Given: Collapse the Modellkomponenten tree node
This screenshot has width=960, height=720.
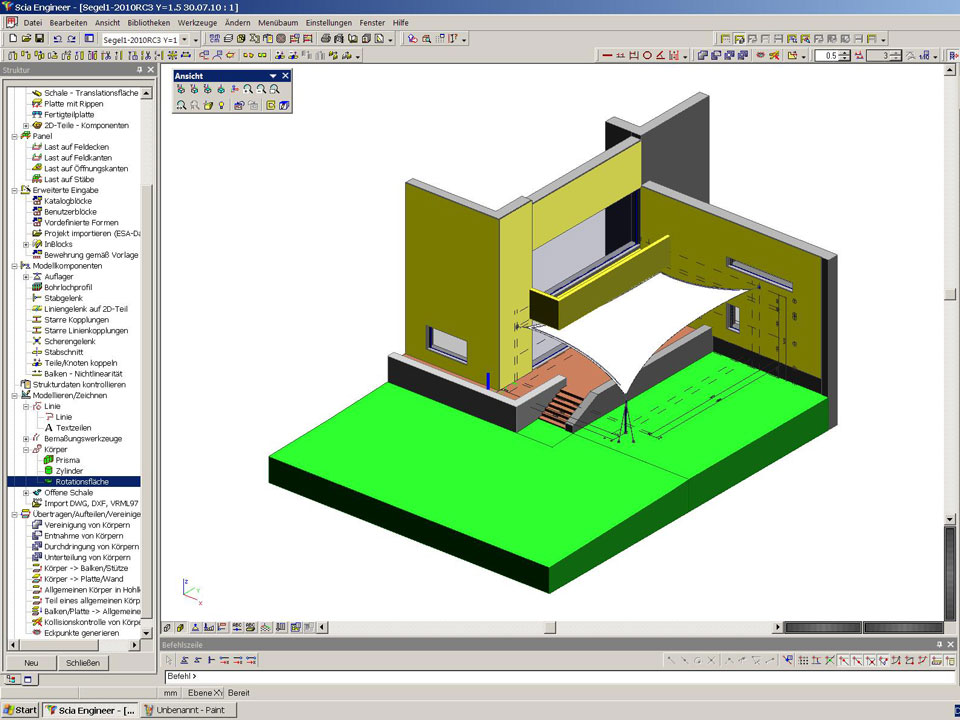Looking at the screenshot, I should [x=14, y=266].
